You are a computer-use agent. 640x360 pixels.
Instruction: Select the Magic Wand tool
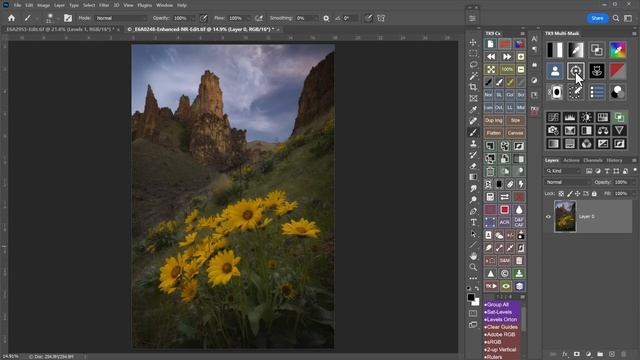coord(473,76)
